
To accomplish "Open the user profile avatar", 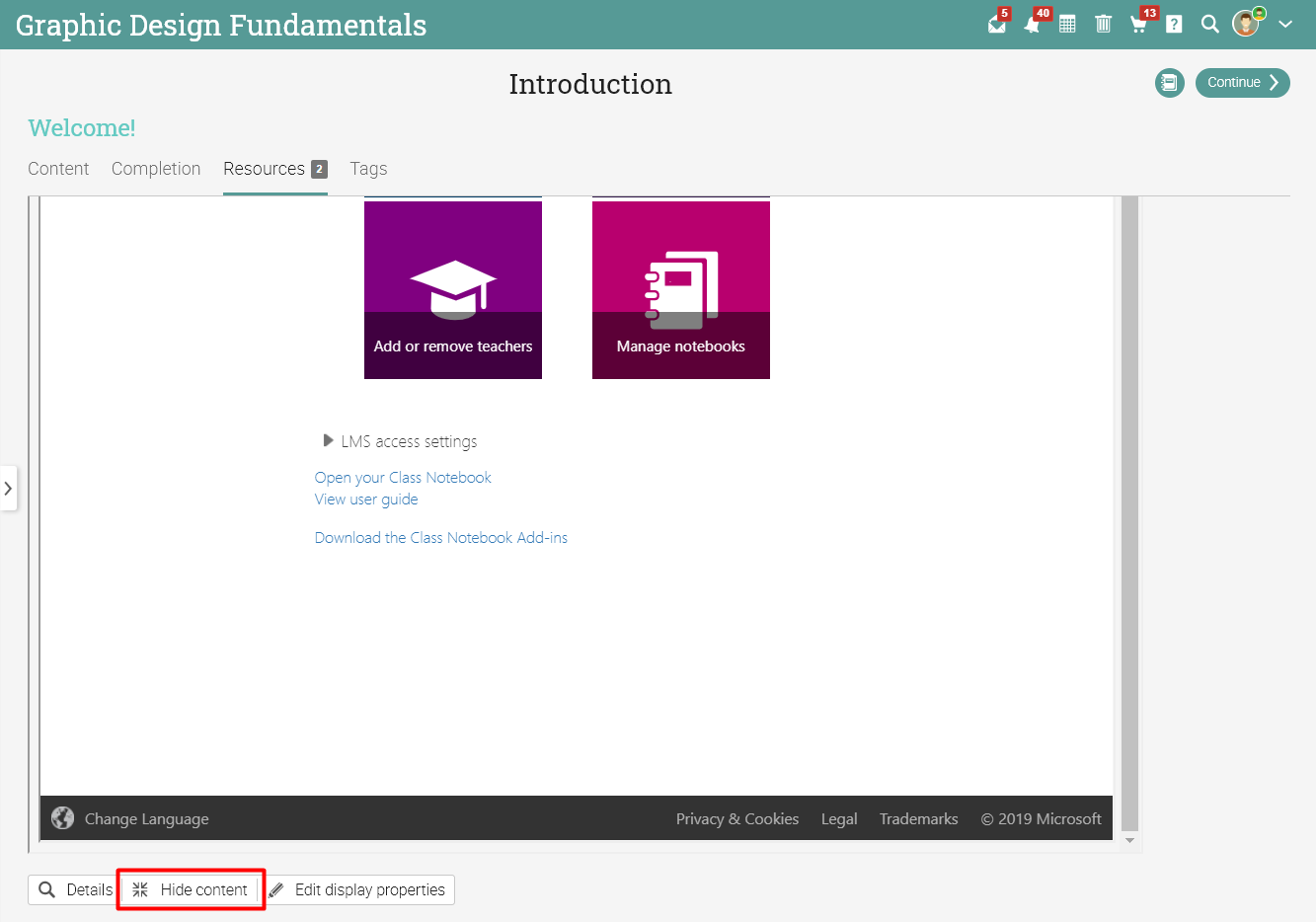I will point(1247,23).
